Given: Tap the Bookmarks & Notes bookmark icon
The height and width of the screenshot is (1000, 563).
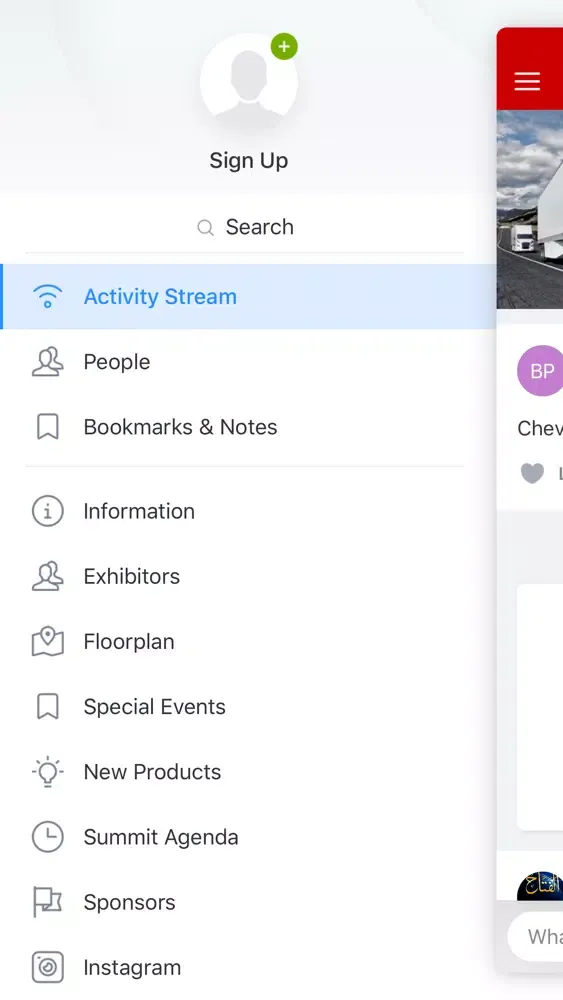Looking at the screenshot, I should 48,427.
